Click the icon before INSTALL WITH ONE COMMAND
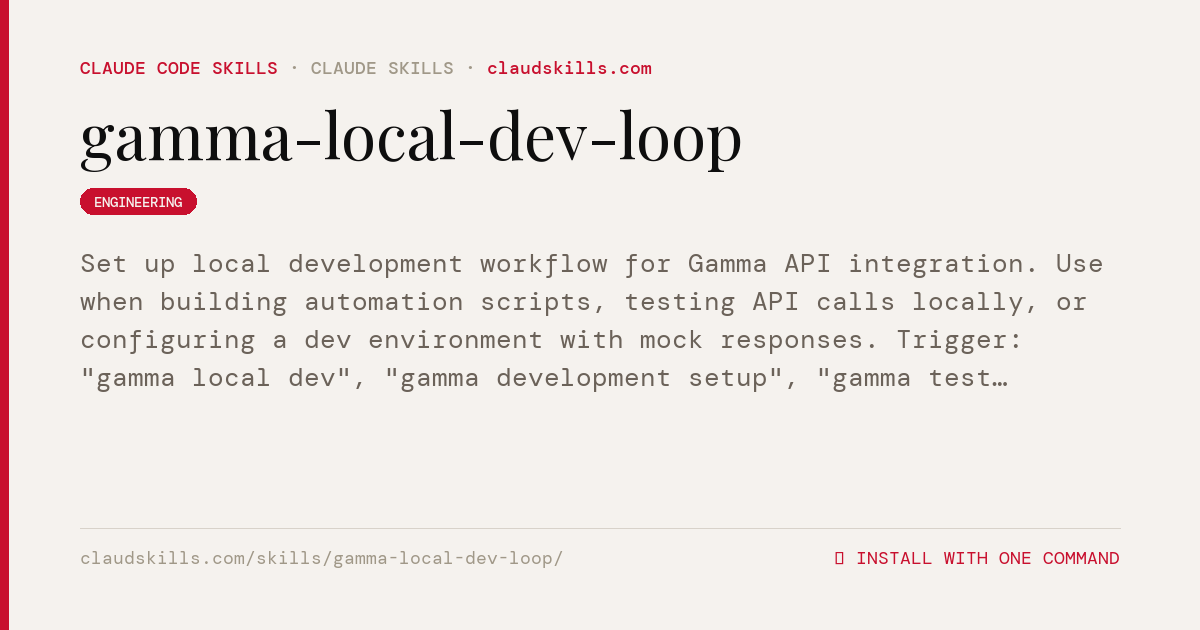 839,558
